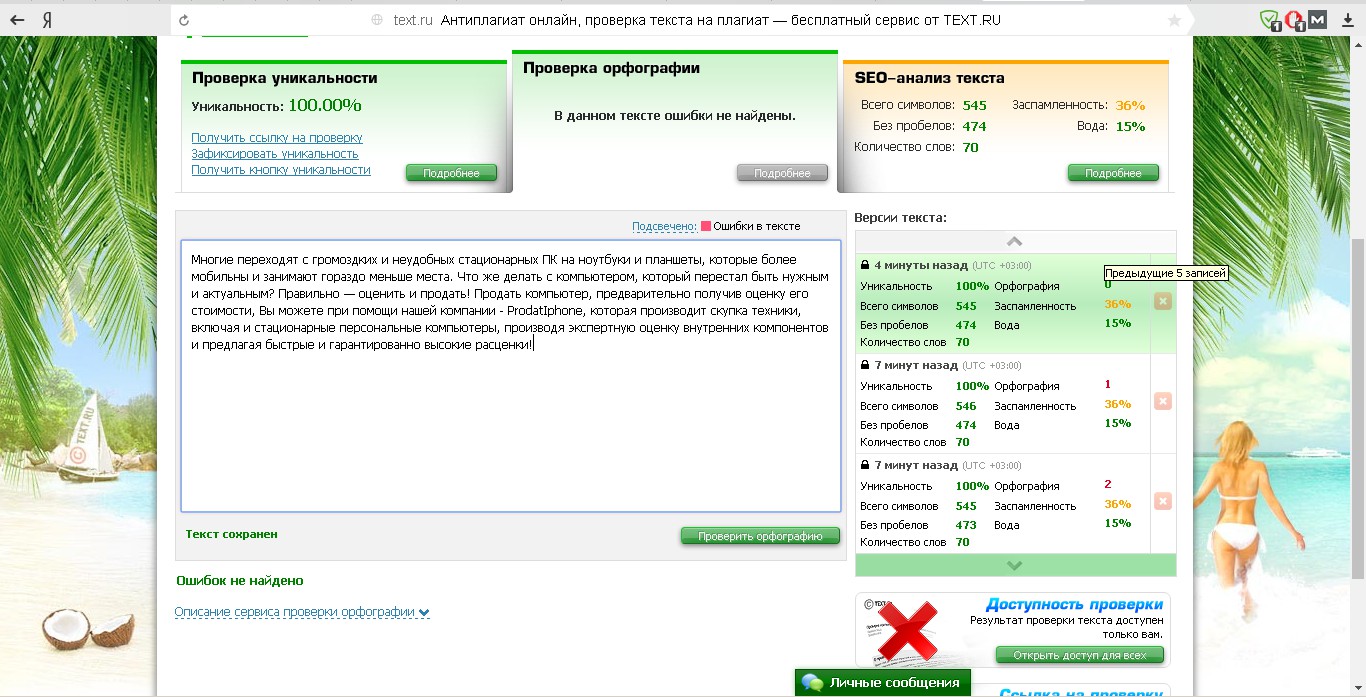Delete the second 7 минут назад version
The image size is (1366, 697).
point(1162,501)
